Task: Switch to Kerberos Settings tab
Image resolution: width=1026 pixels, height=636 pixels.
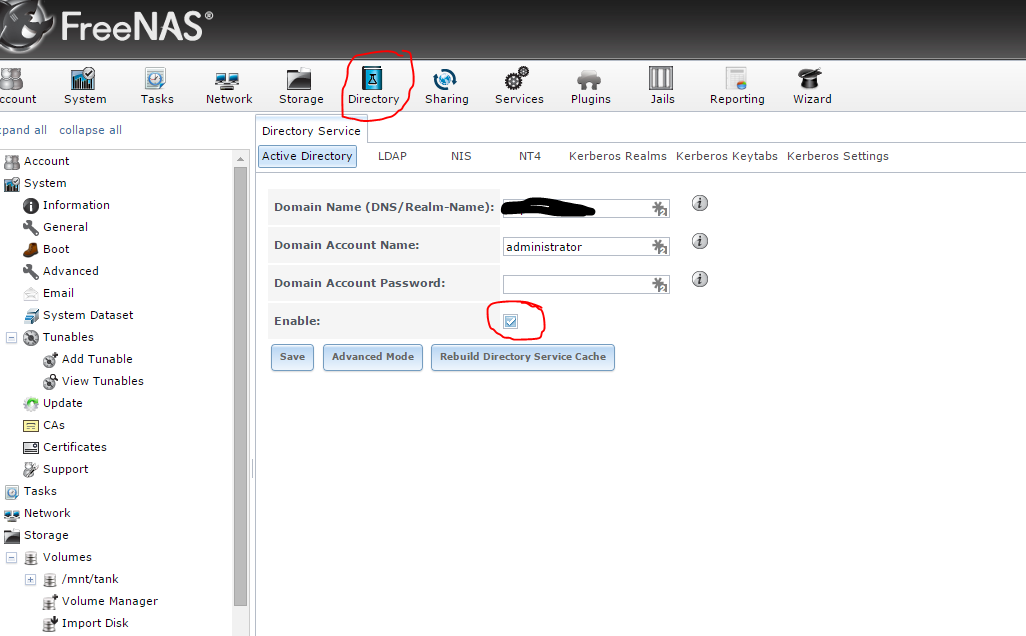Action: [838, 156]
